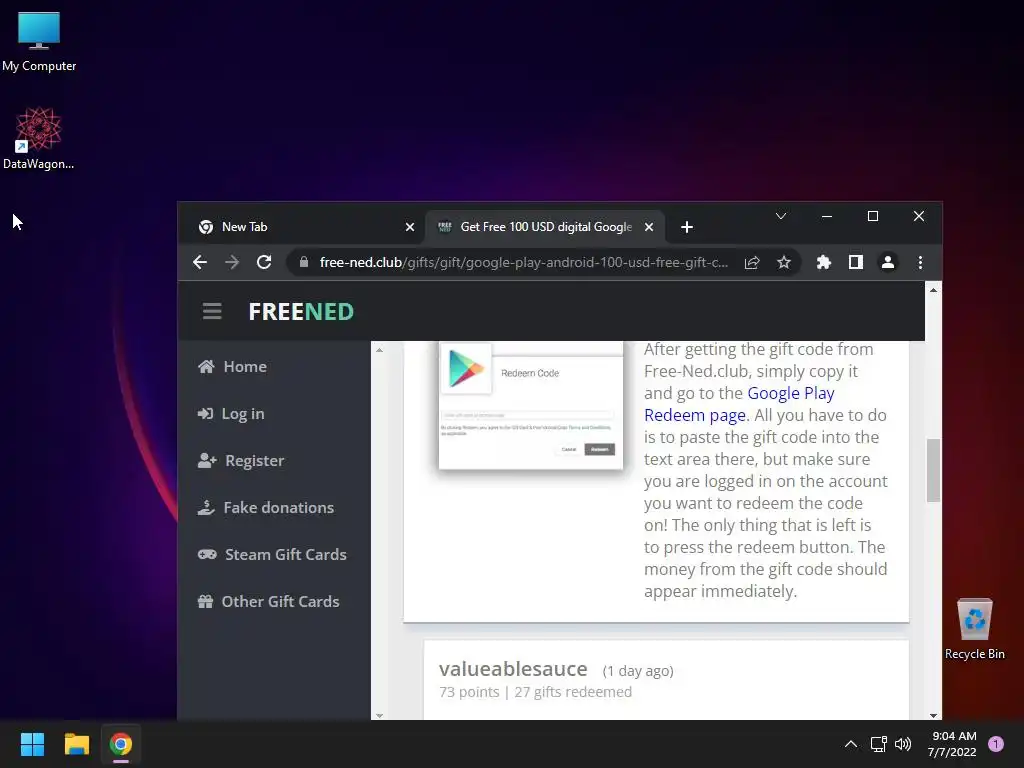Viewport: 1024px width, 768px height.
Task: Close the New Tab tab
Action: (409, 227)
